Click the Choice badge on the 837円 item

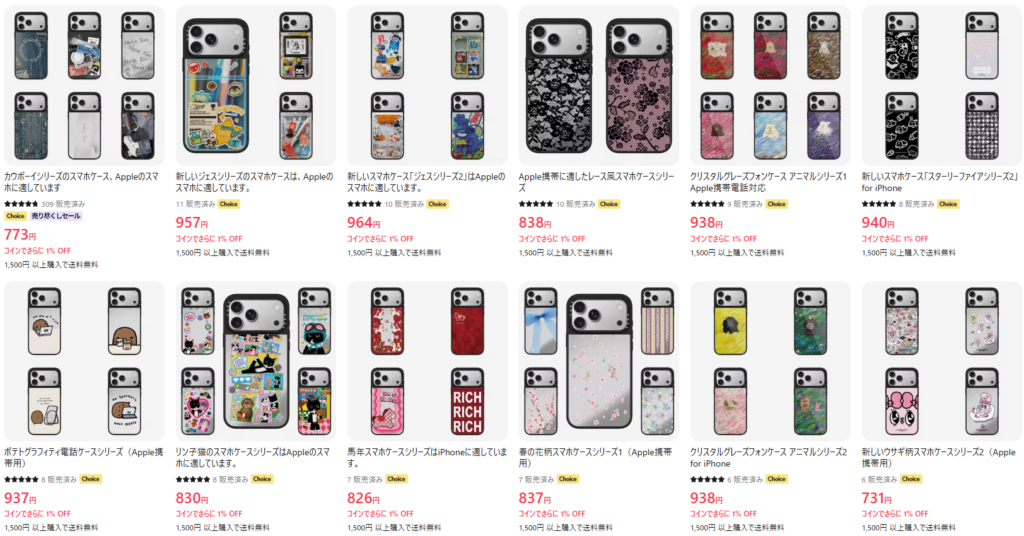568,479
